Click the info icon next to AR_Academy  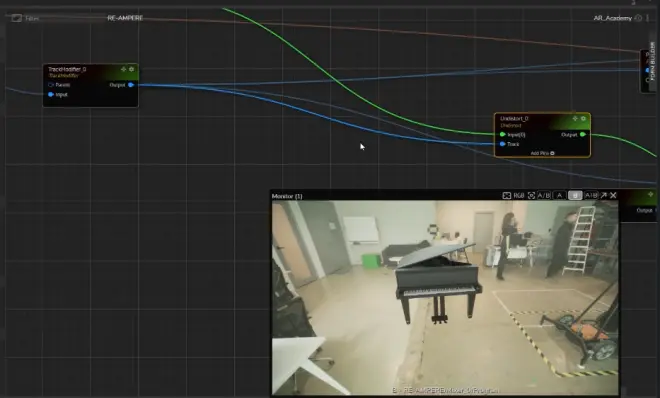pos(638,18)
